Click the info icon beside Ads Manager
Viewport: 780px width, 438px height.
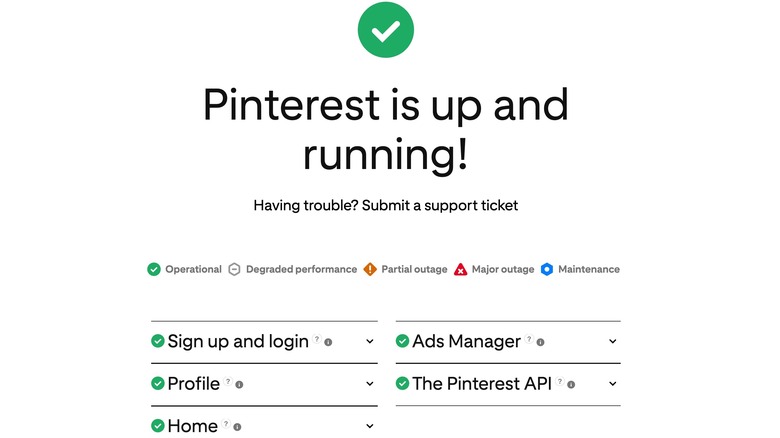coord(541,341)
